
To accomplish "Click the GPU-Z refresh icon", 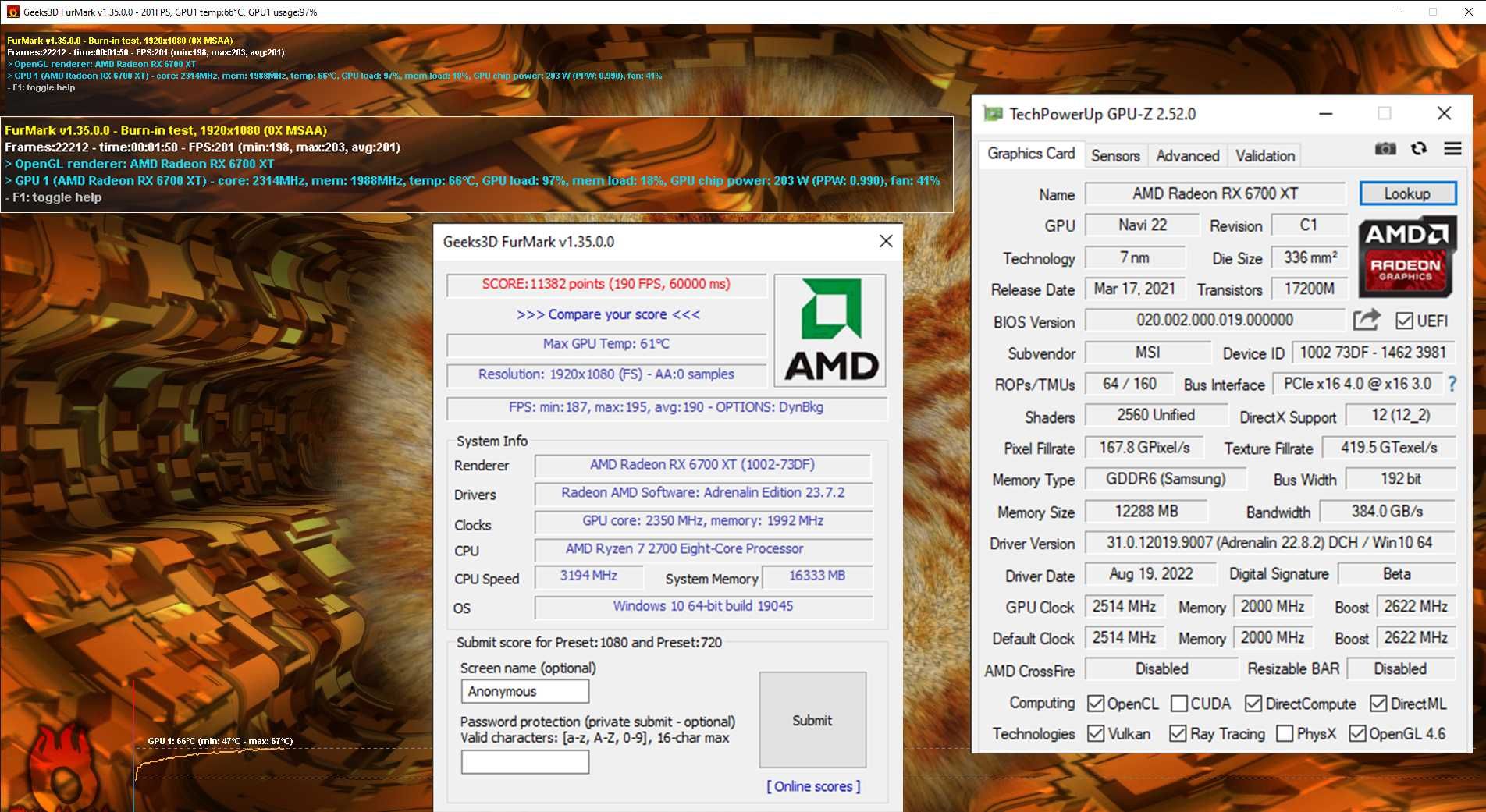I will pyautogui.click(x=1419, y=148).
